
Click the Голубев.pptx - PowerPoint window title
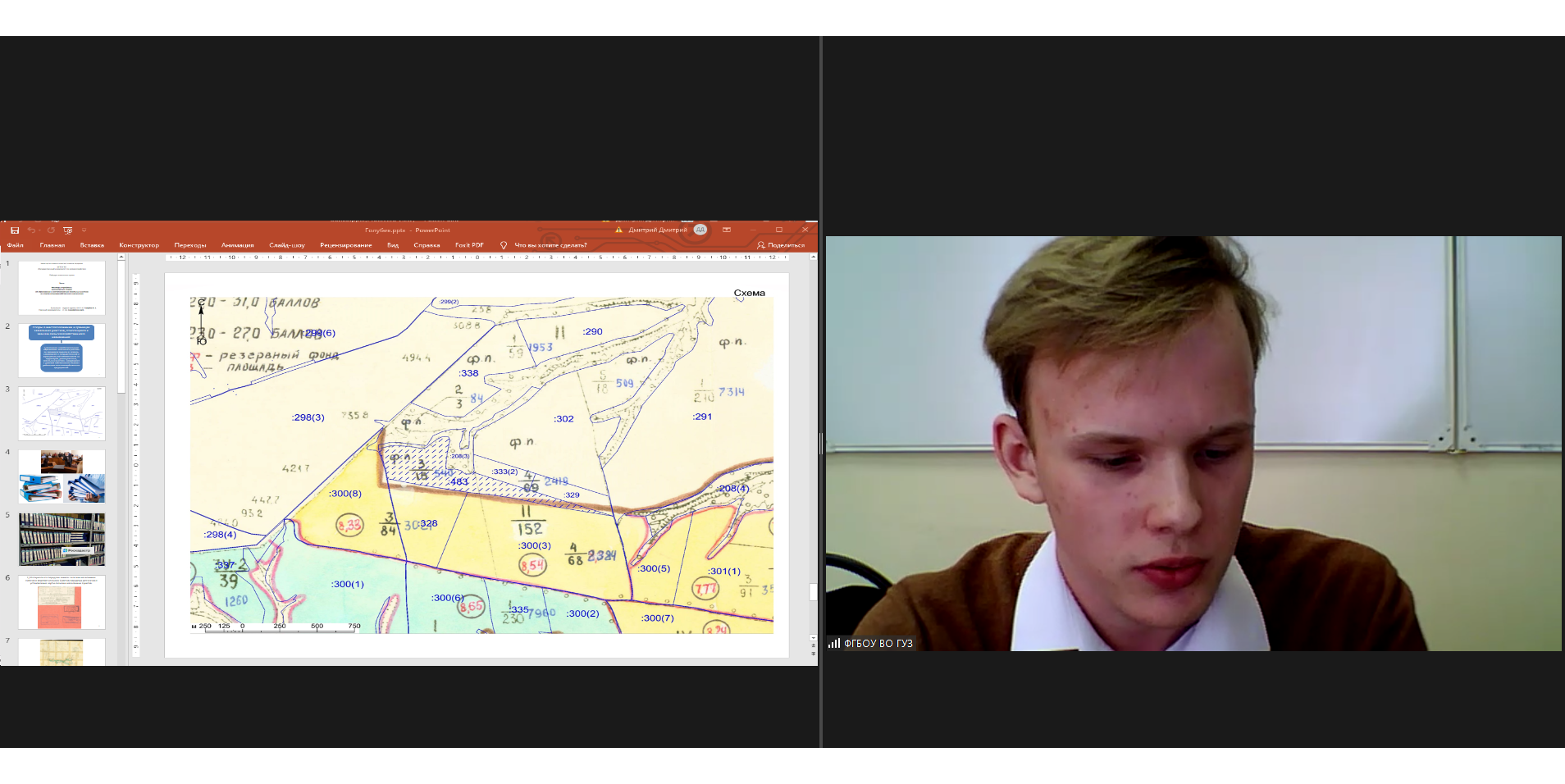[x=408, y=230]
